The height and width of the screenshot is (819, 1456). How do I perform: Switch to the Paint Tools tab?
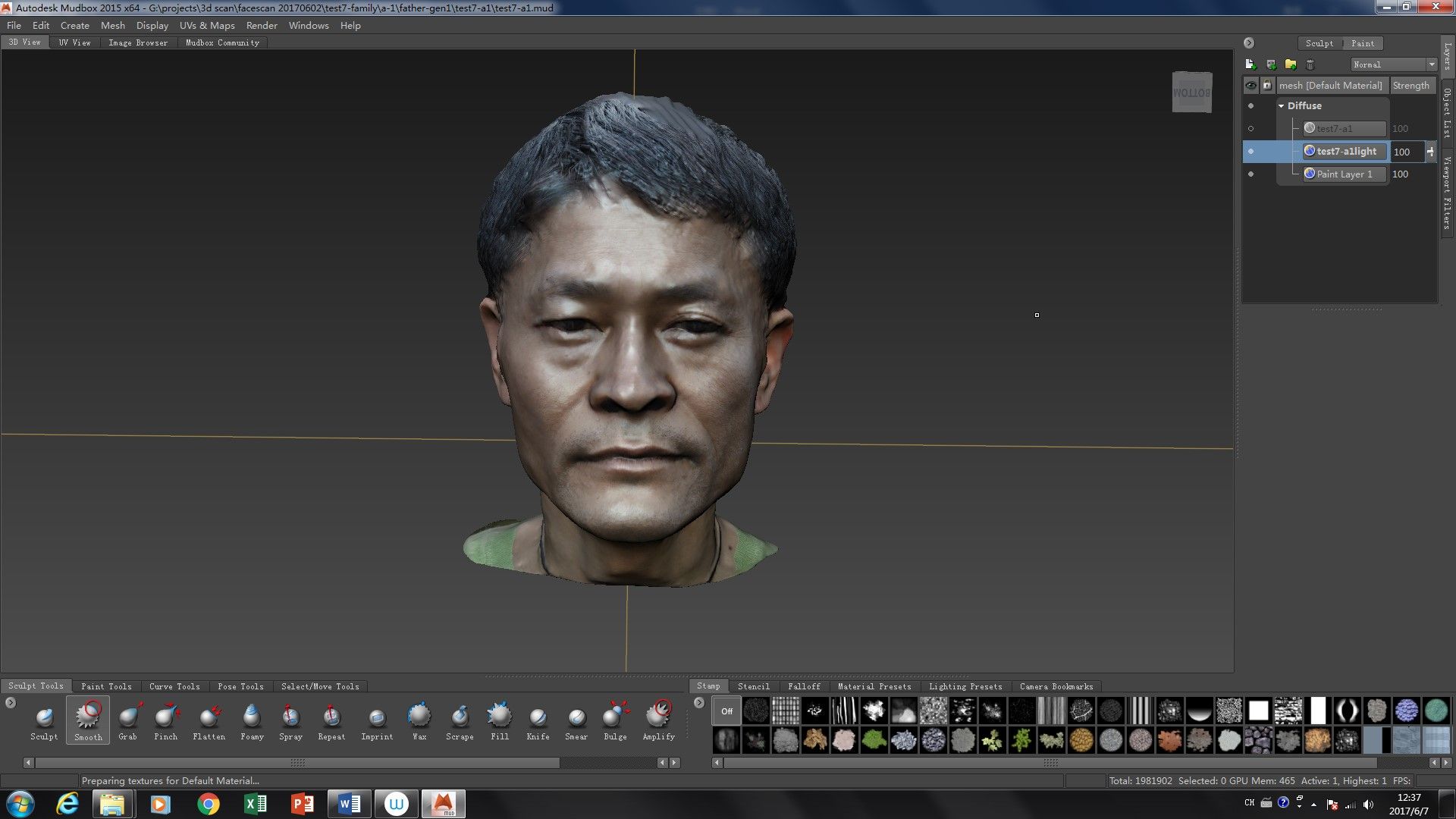[106, 686]
